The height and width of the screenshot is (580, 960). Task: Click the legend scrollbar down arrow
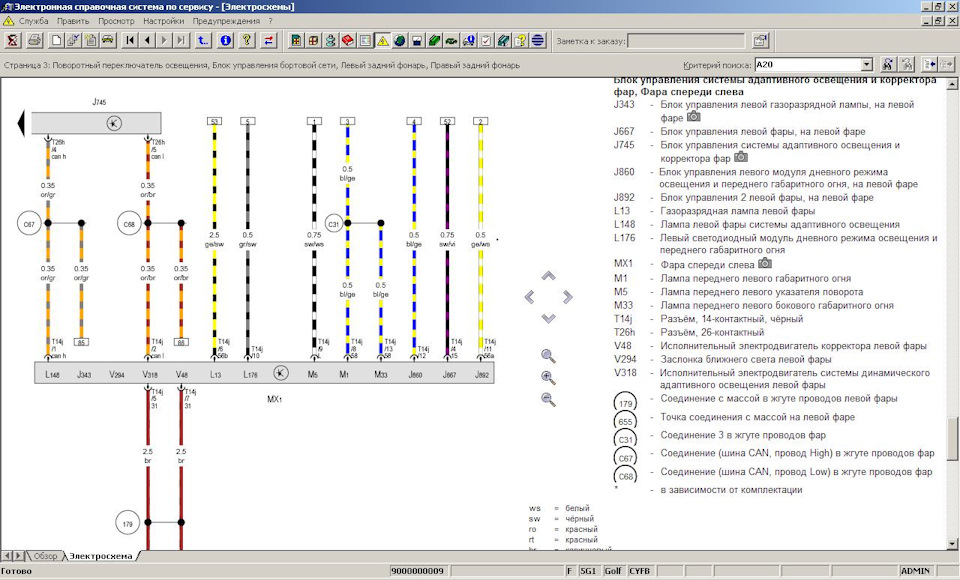coord(952,543)
